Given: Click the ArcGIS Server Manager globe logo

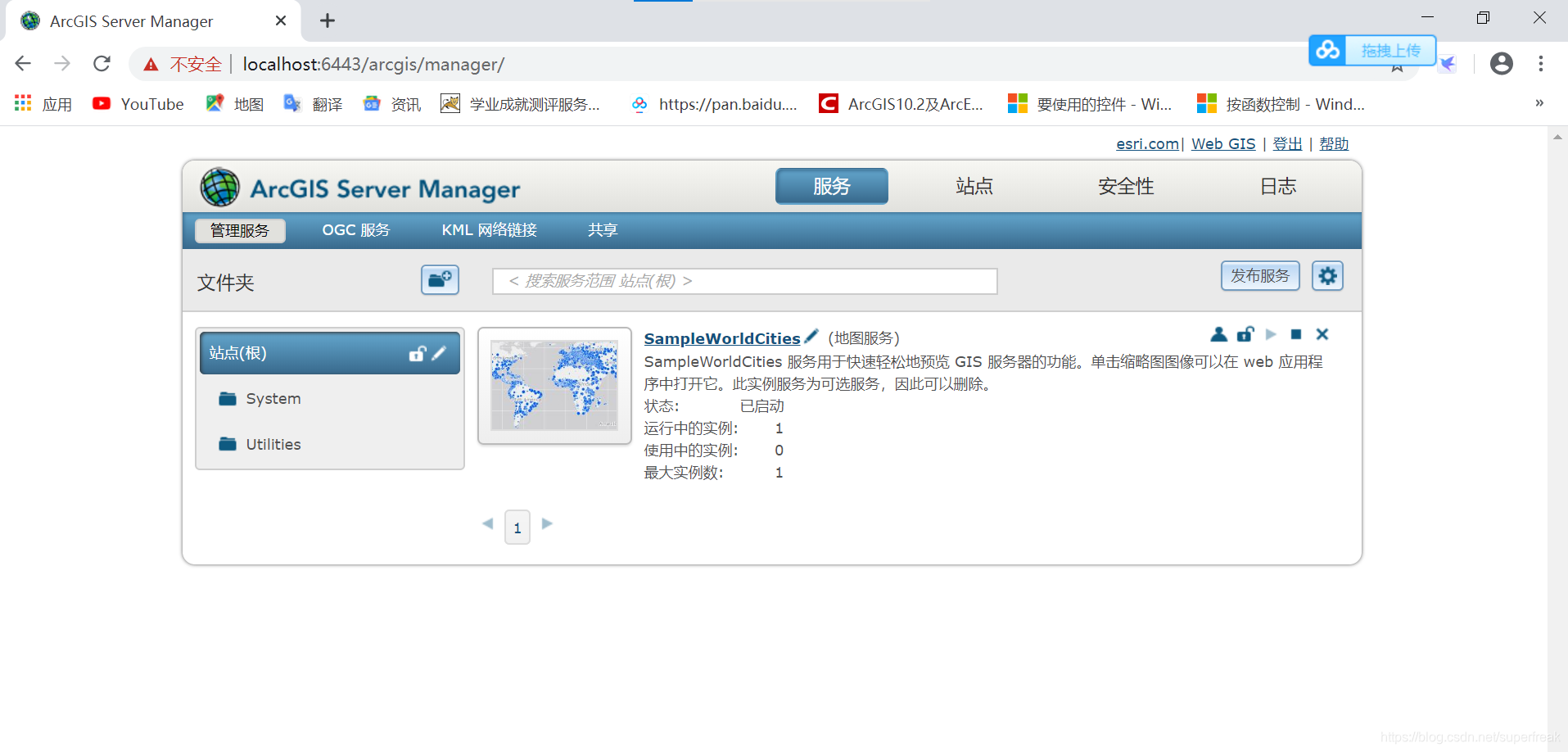Looking at the screenshot, I should click(220, 188).
